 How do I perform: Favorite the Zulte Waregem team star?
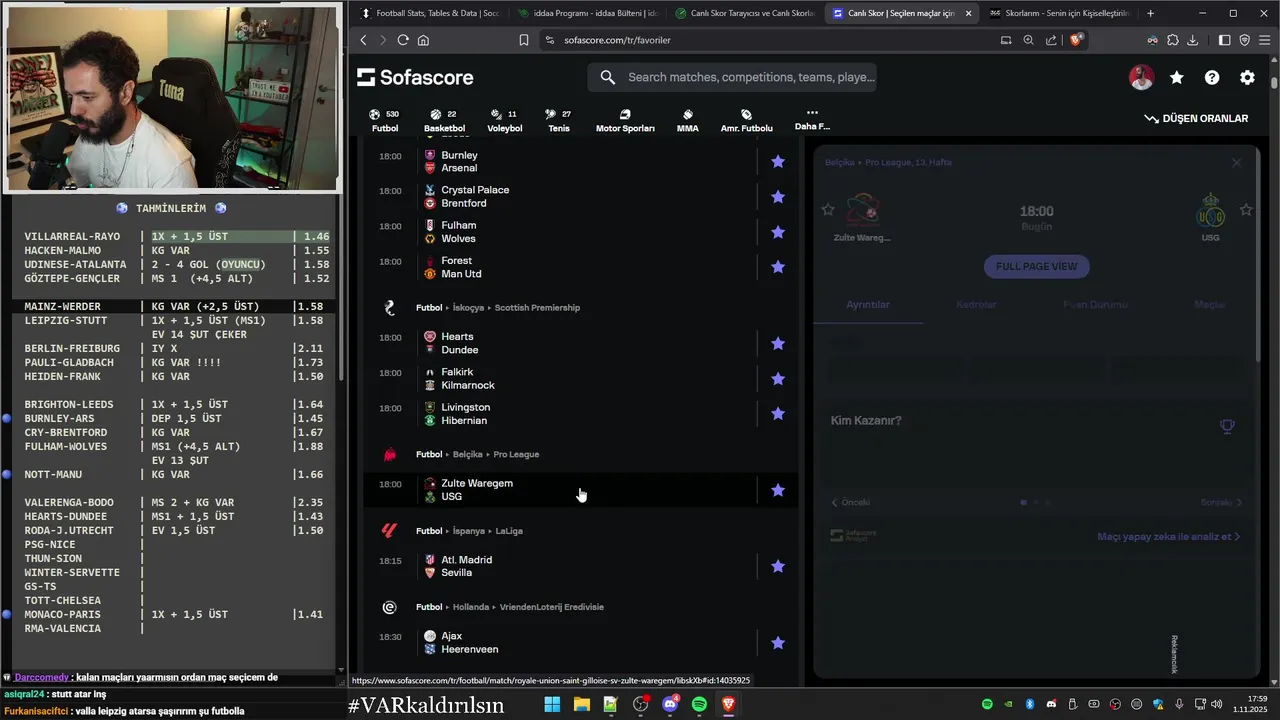[x=828, y=210]
